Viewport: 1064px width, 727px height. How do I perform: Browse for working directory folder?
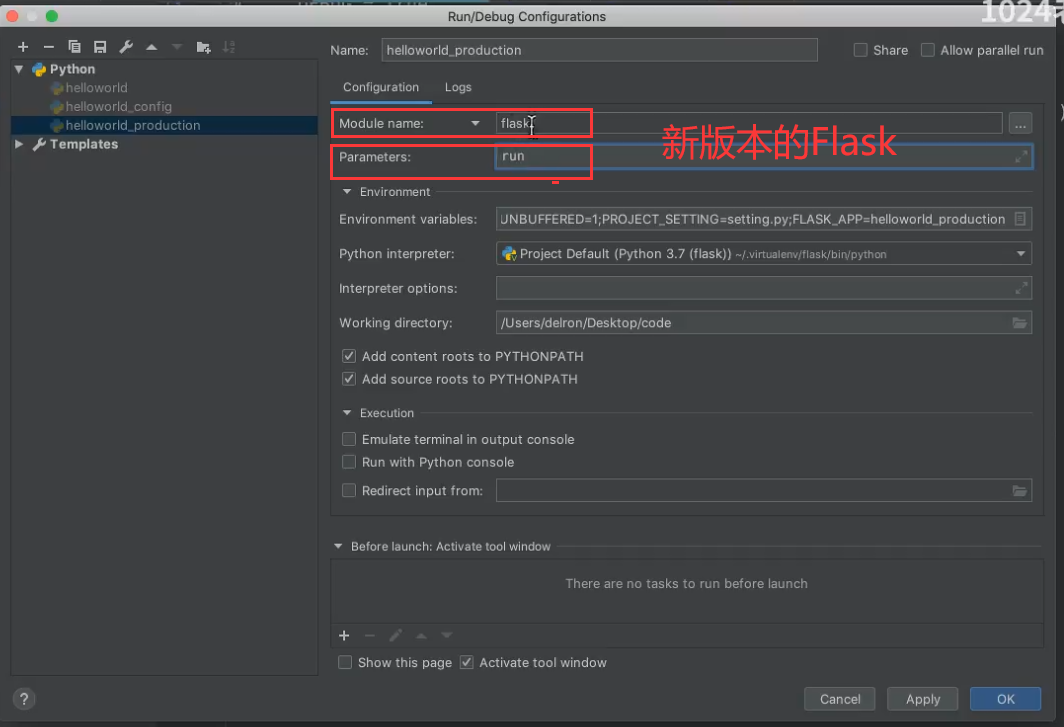coord(1019,323)
